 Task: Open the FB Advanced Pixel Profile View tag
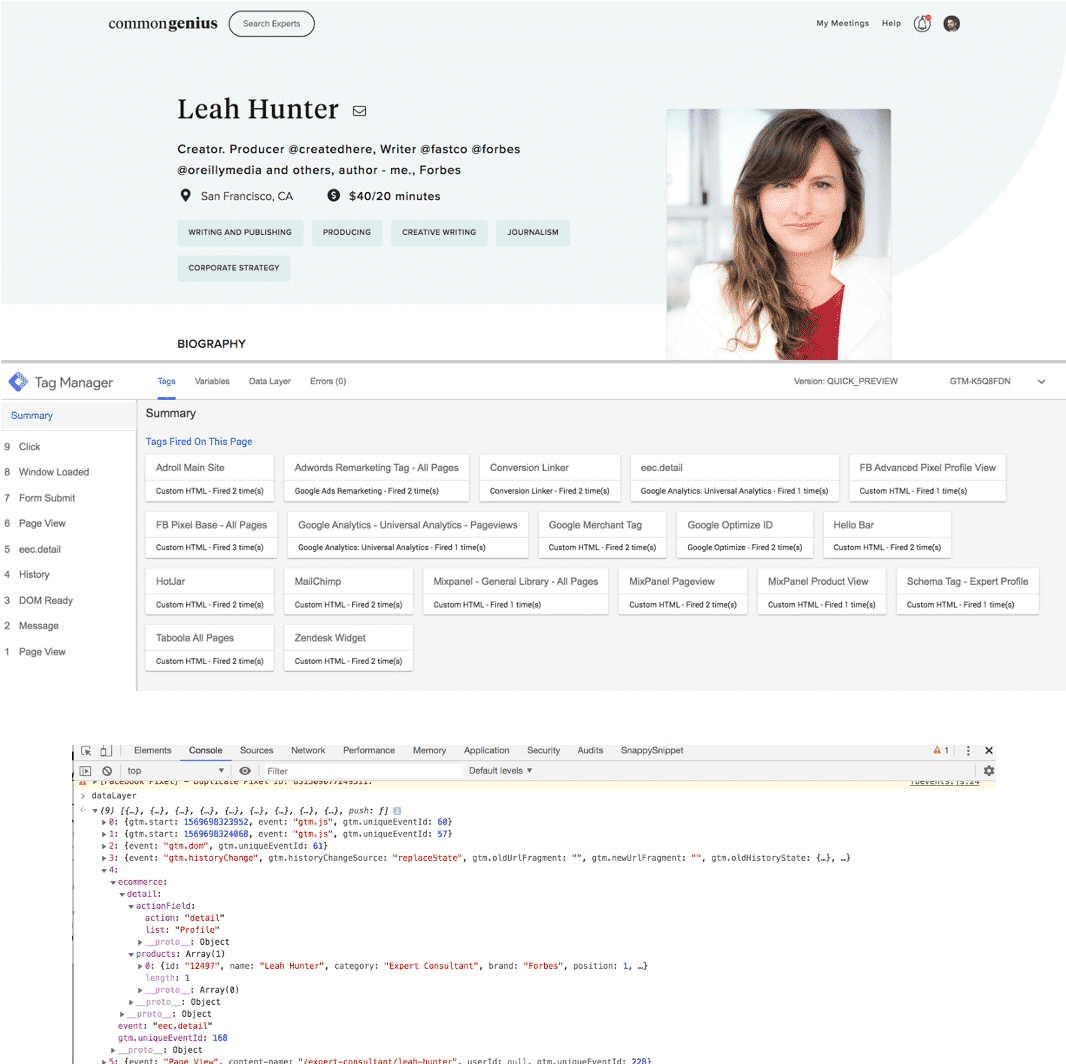(x=927, y=479)
